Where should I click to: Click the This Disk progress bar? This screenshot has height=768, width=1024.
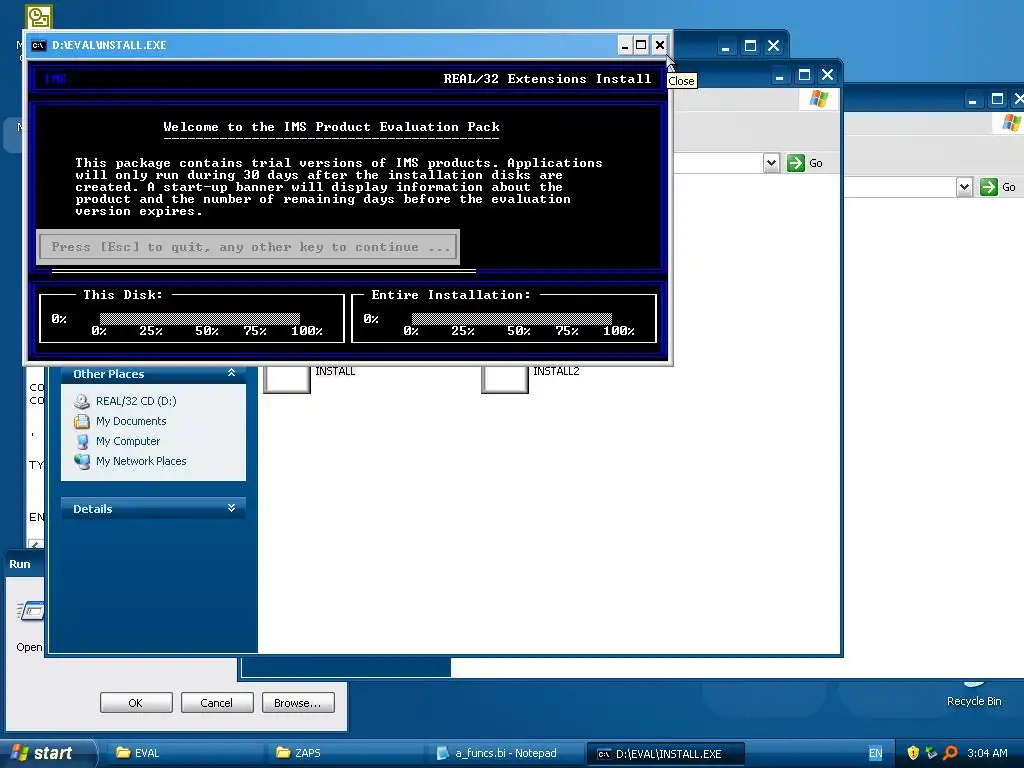click(x=200, y=319)
